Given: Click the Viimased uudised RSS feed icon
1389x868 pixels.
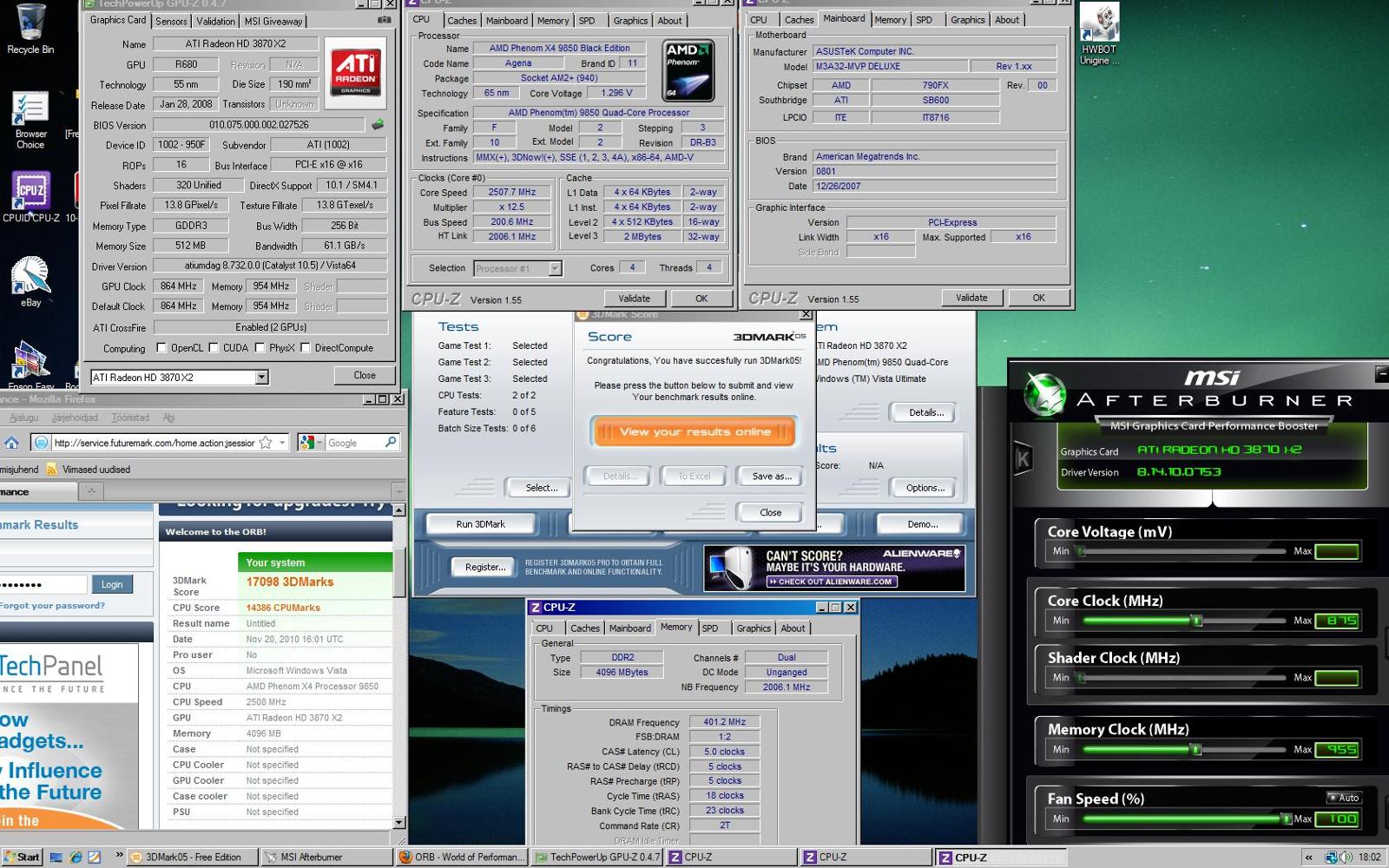Looking at the screenshot, I should [51, 470].
